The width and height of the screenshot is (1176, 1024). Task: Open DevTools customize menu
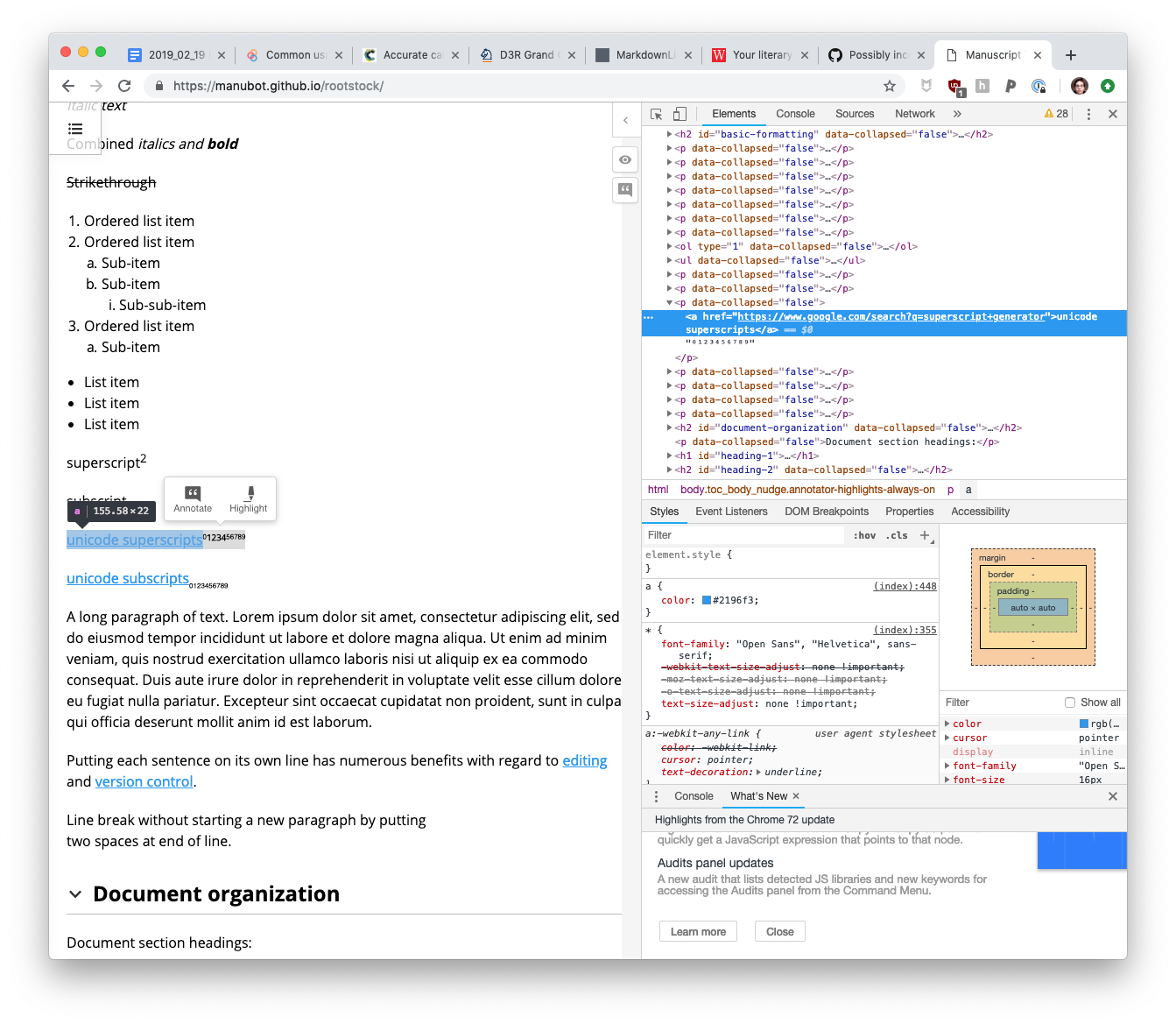pyautogui.click(x=1088, y=114)
